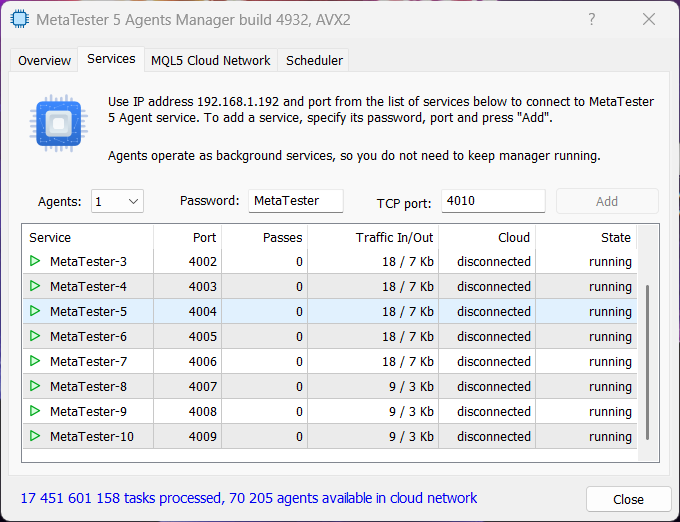The width and height of the screenshot is (680, 522).
Task: Sort by the Service column header
Action: click(88, 238)
